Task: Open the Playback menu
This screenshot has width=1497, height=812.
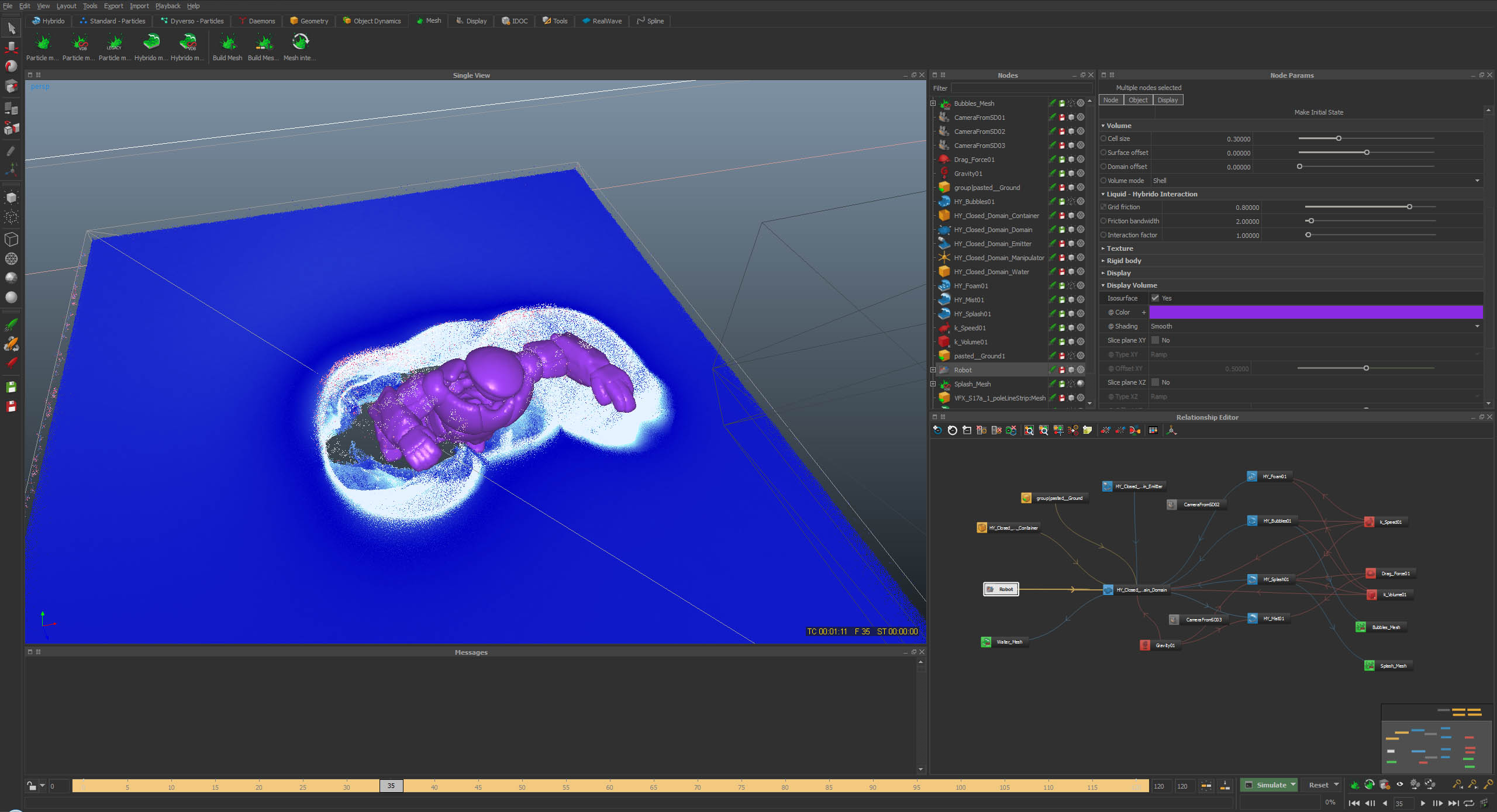Action: 167,6
